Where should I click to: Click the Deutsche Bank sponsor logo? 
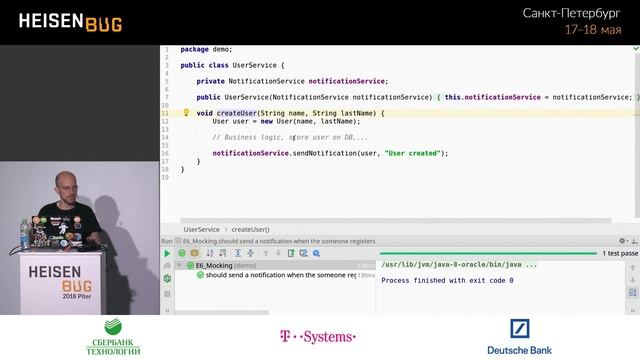pos(519,337)
